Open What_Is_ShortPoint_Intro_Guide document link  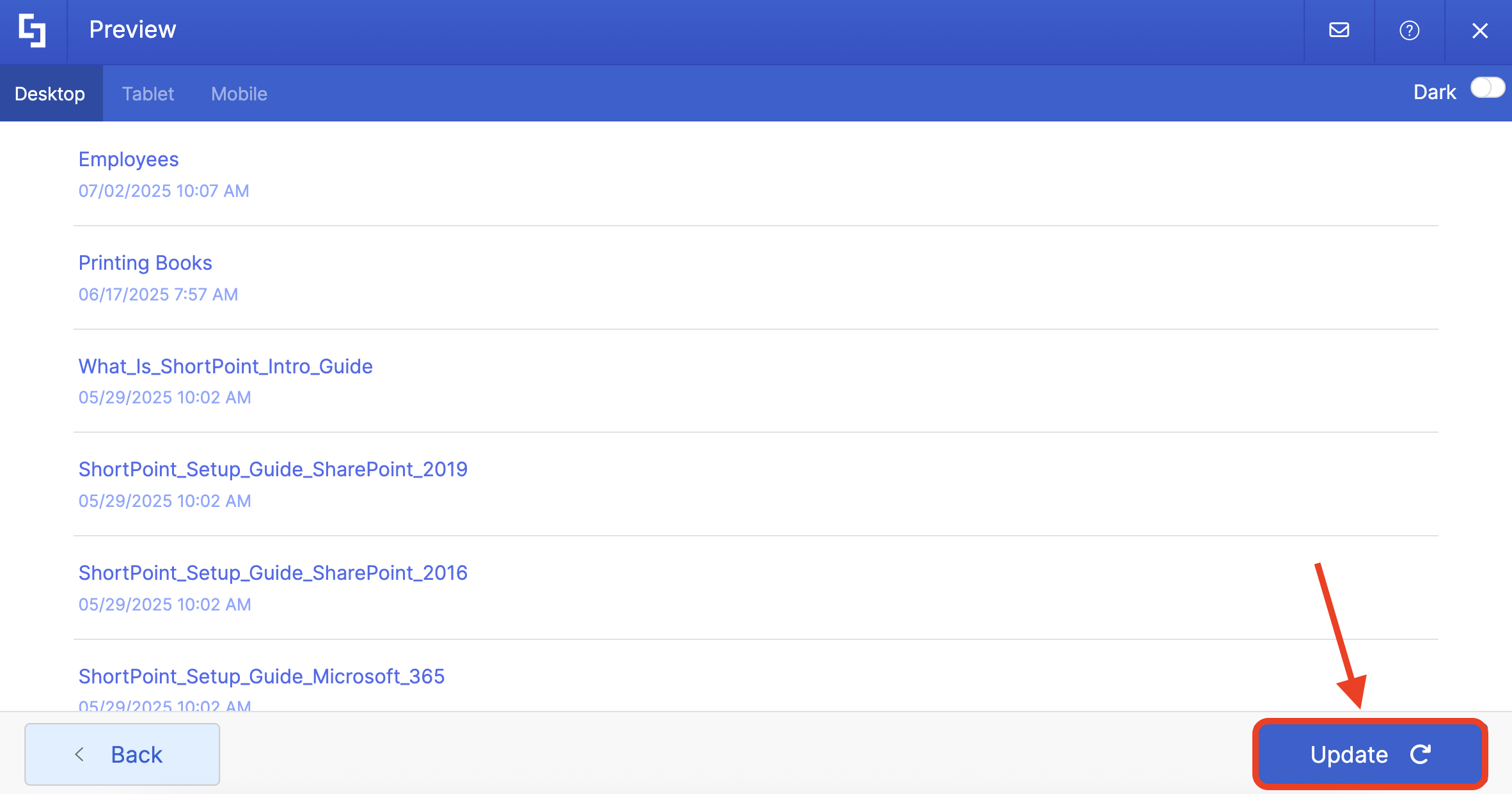coord(225,366)
